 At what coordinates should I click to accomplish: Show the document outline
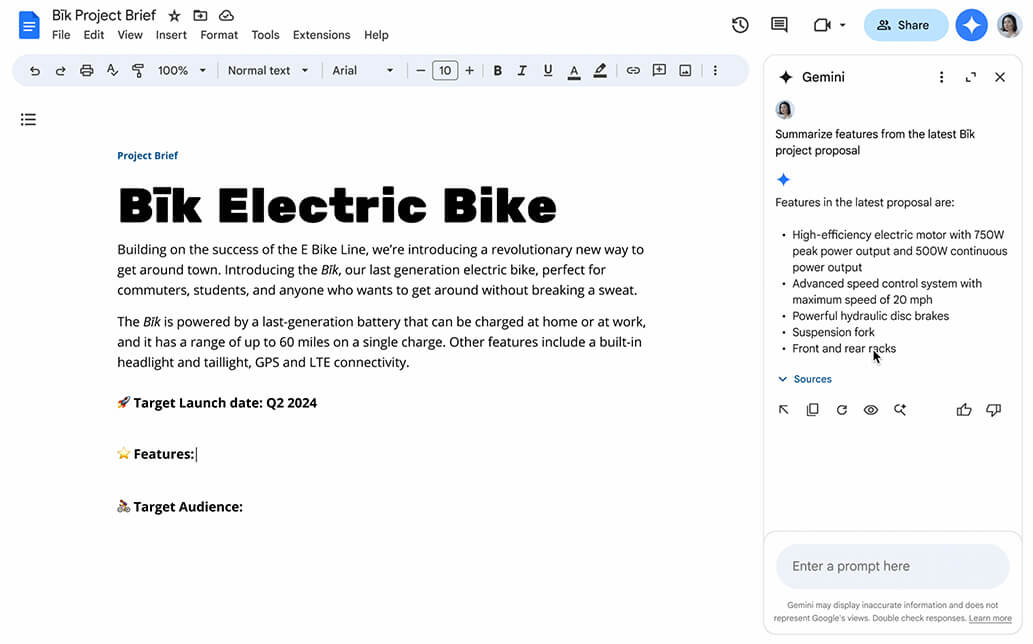pyautogui.click(x=28, y=119)
